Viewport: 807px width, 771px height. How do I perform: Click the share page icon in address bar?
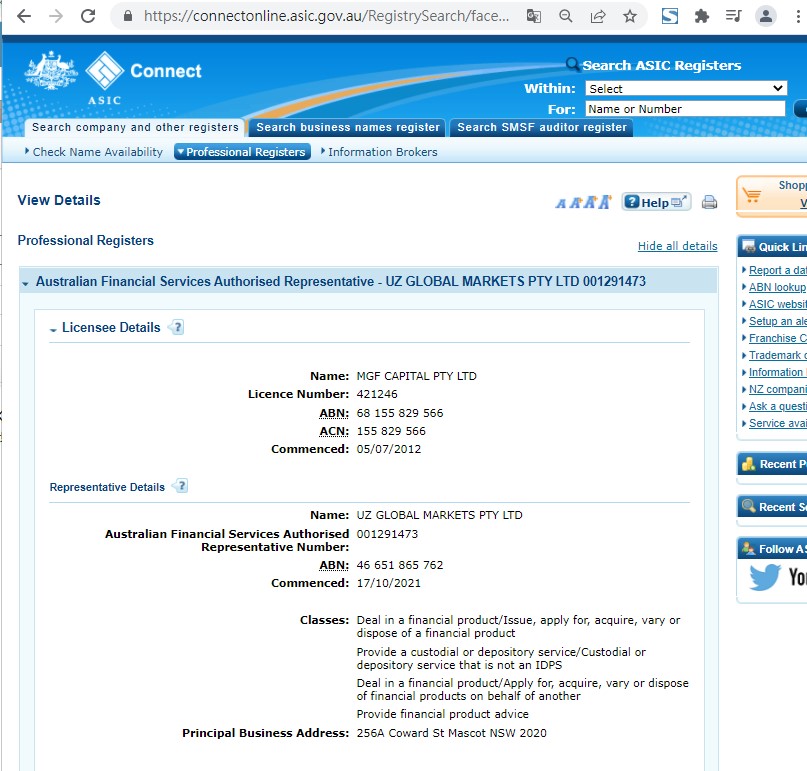598,16
